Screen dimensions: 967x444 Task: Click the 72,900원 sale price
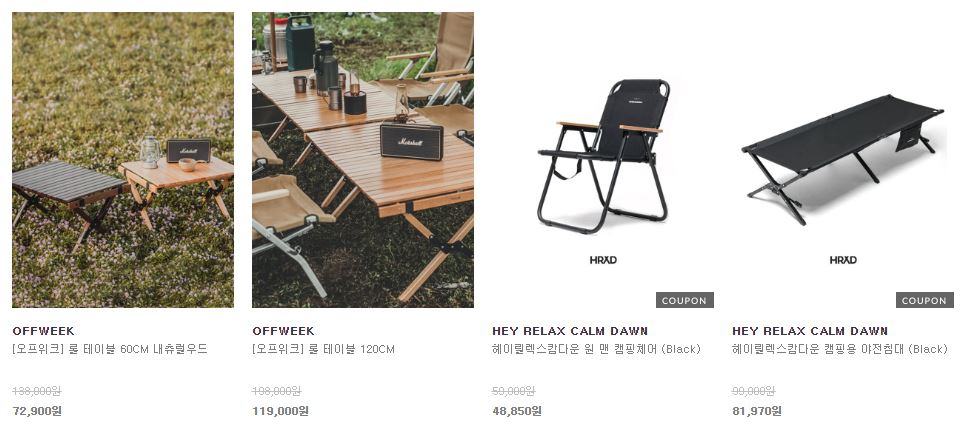(37, 411)
